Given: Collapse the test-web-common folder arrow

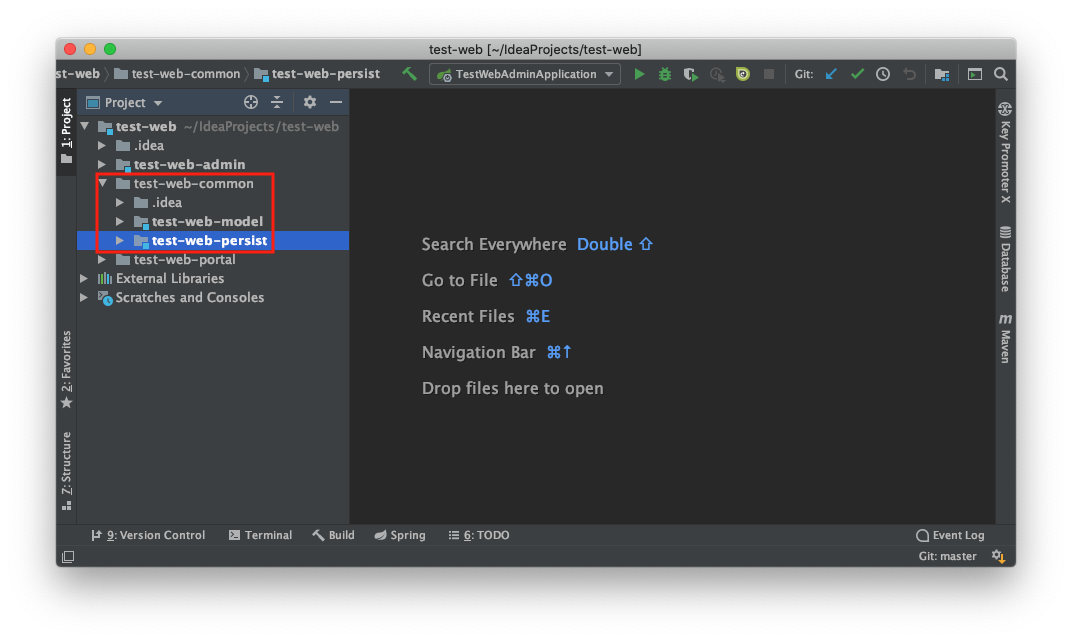Looking at the screenshot, I should 103,183.
